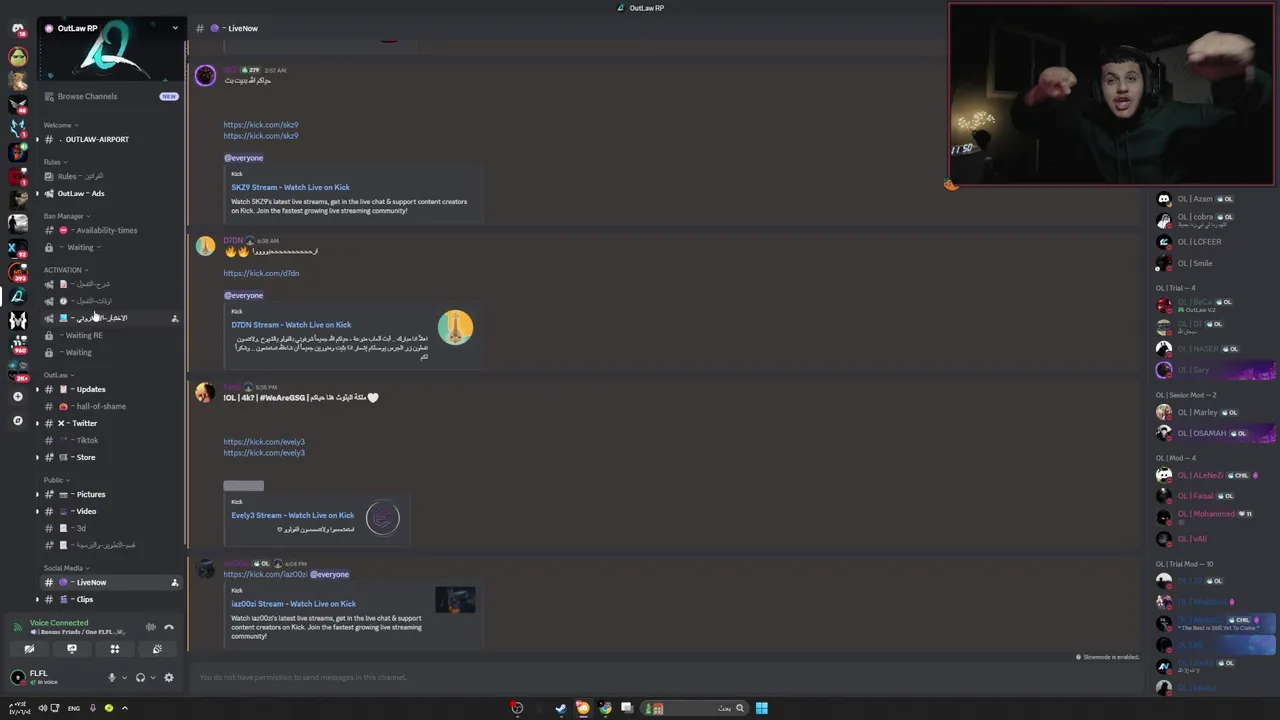View OL | LCFEER member profile
The width and height of the screenshot is (1280, 720).
tap(1213, 241)
